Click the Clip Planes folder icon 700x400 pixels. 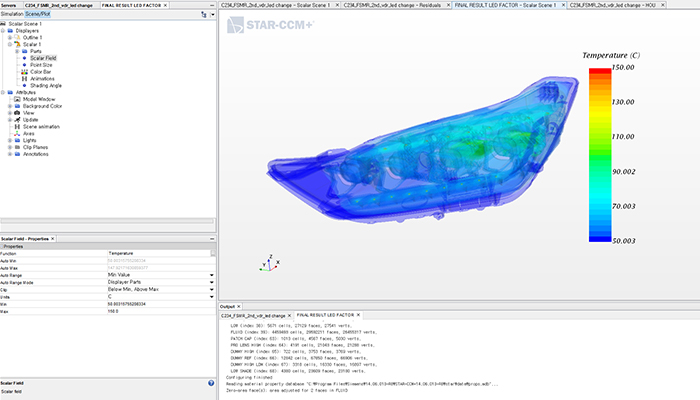pyautogui.click(x=17, y=147)
